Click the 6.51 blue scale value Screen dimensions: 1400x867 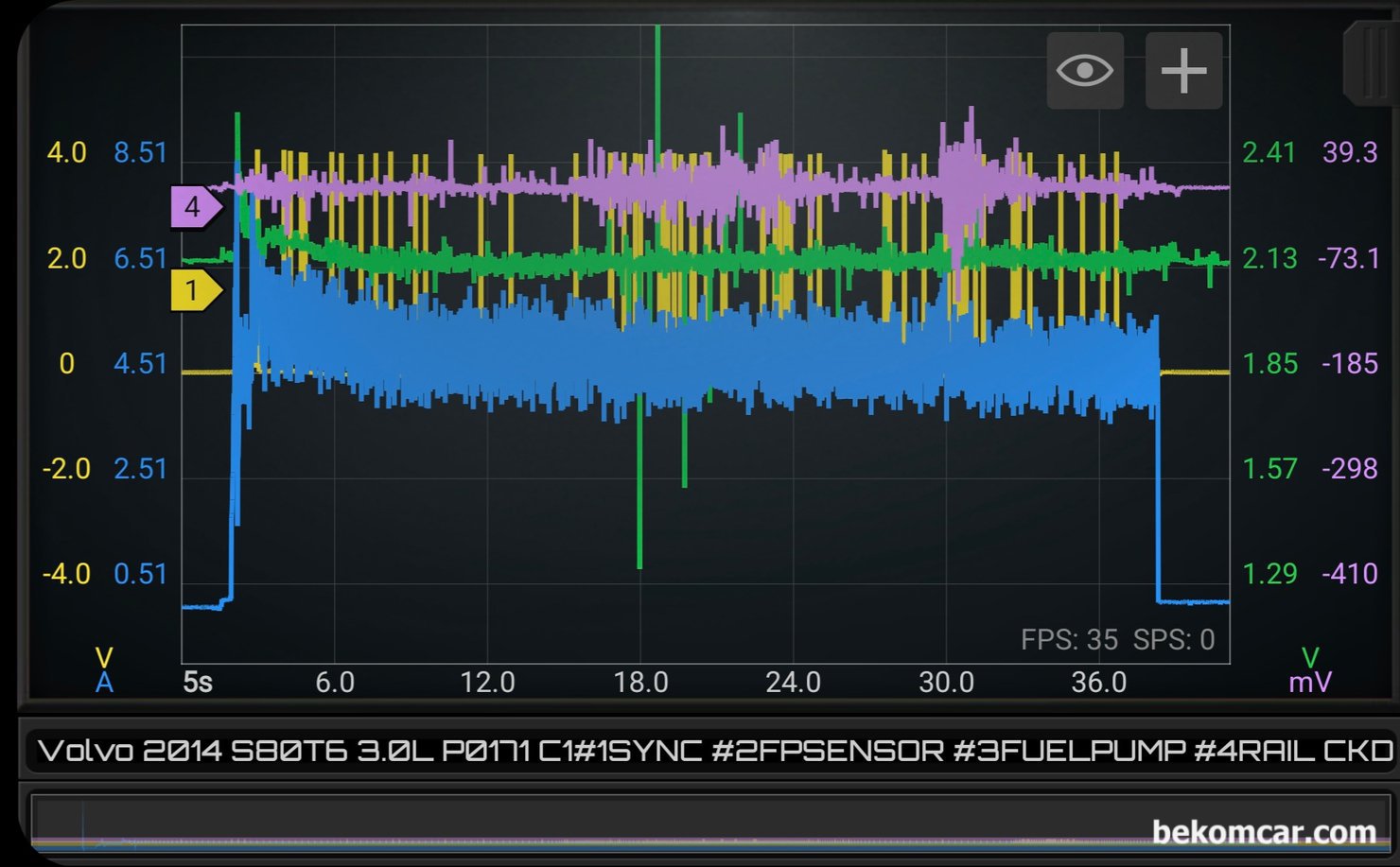click(140, 258)
